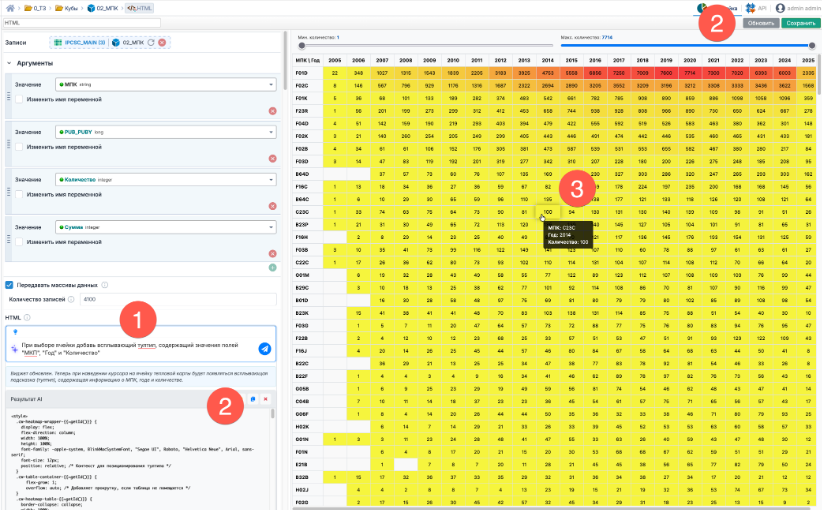Image resolution: width=822 pixels, height=511 pixels.
Task: Send the AI prompt with the blue arrow button
Action: click(x=264, y=348)
